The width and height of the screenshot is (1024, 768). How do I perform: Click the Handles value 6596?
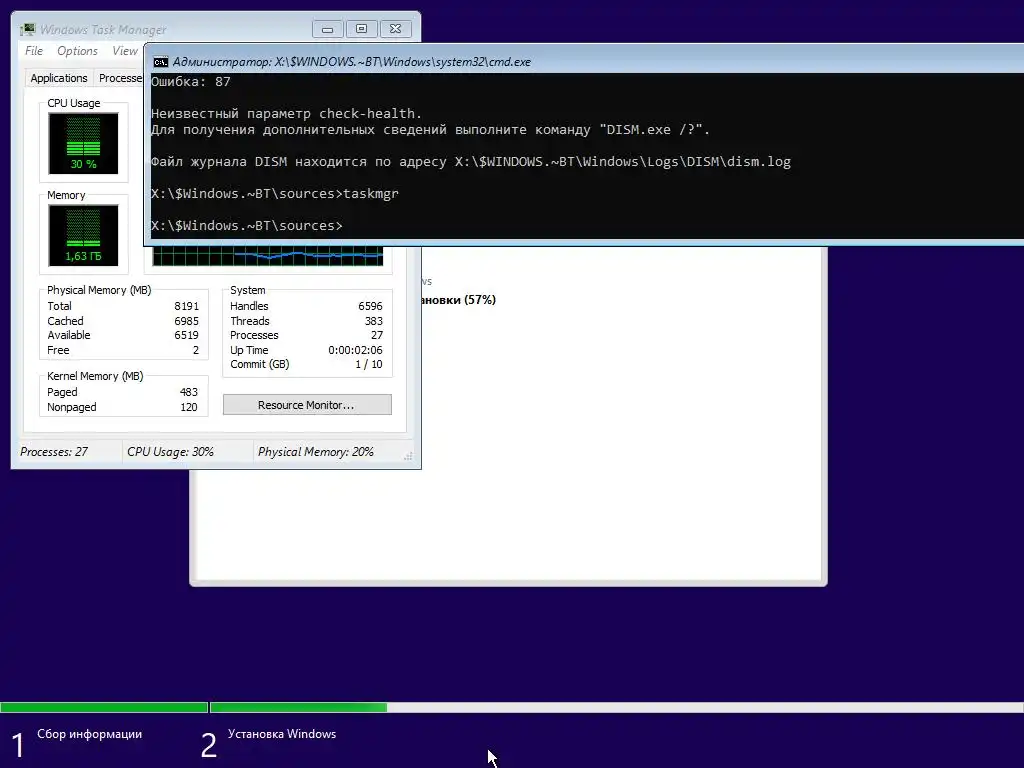point(370,306)
